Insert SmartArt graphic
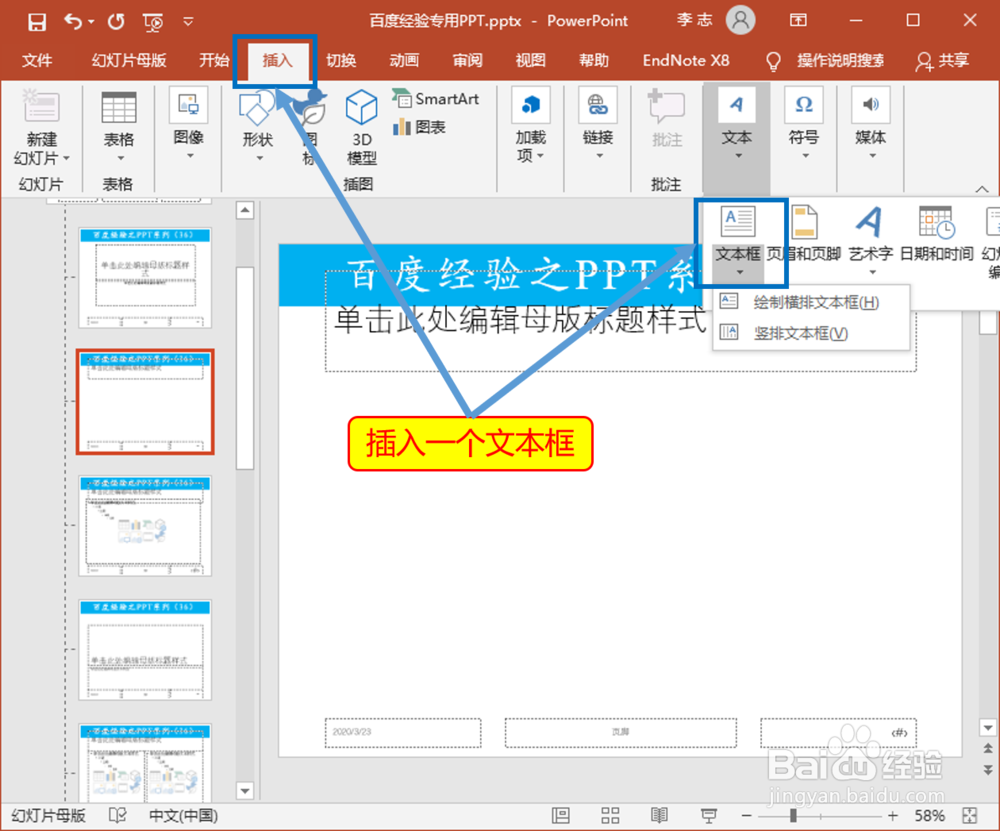 click(x=436, y=99)
